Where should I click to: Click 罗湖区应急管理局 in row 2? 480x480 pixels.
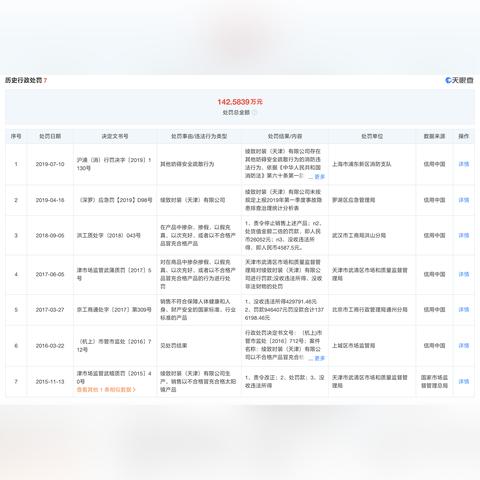pyautogui.click(x=354, y=200)
